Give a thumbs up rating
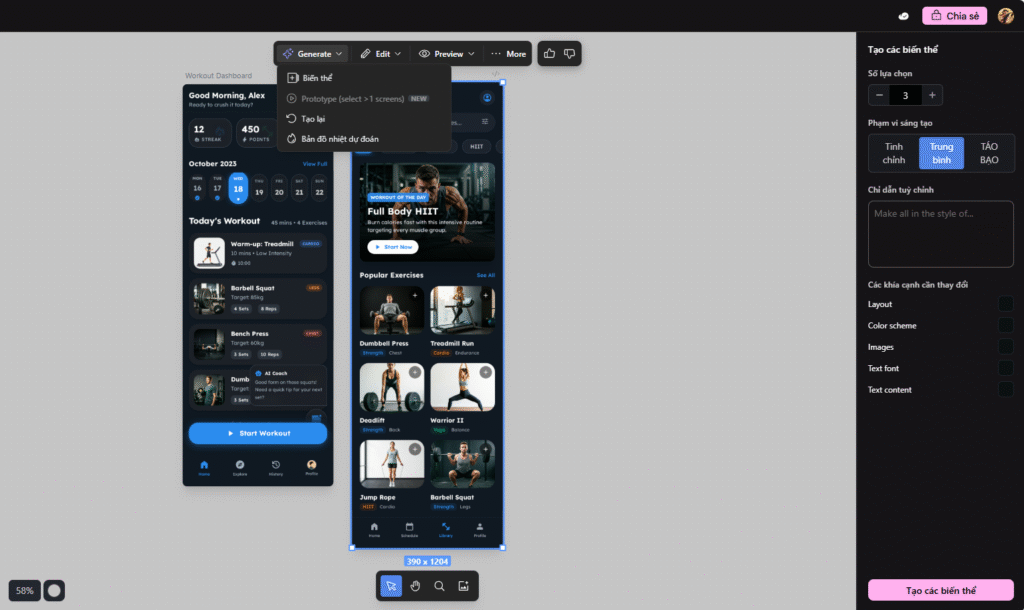The width and height of the screenshot is (1024, 610). tap(549, 53)
